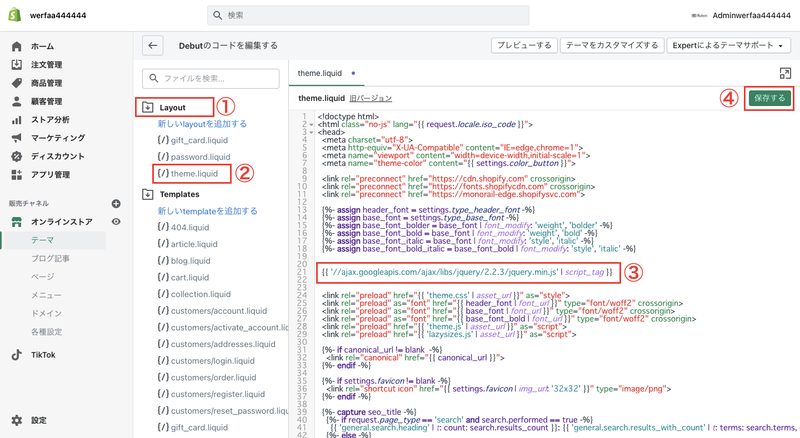Open 顧客管理 customers icon
This screenshot has height=438, width=800.
(16, 101)
